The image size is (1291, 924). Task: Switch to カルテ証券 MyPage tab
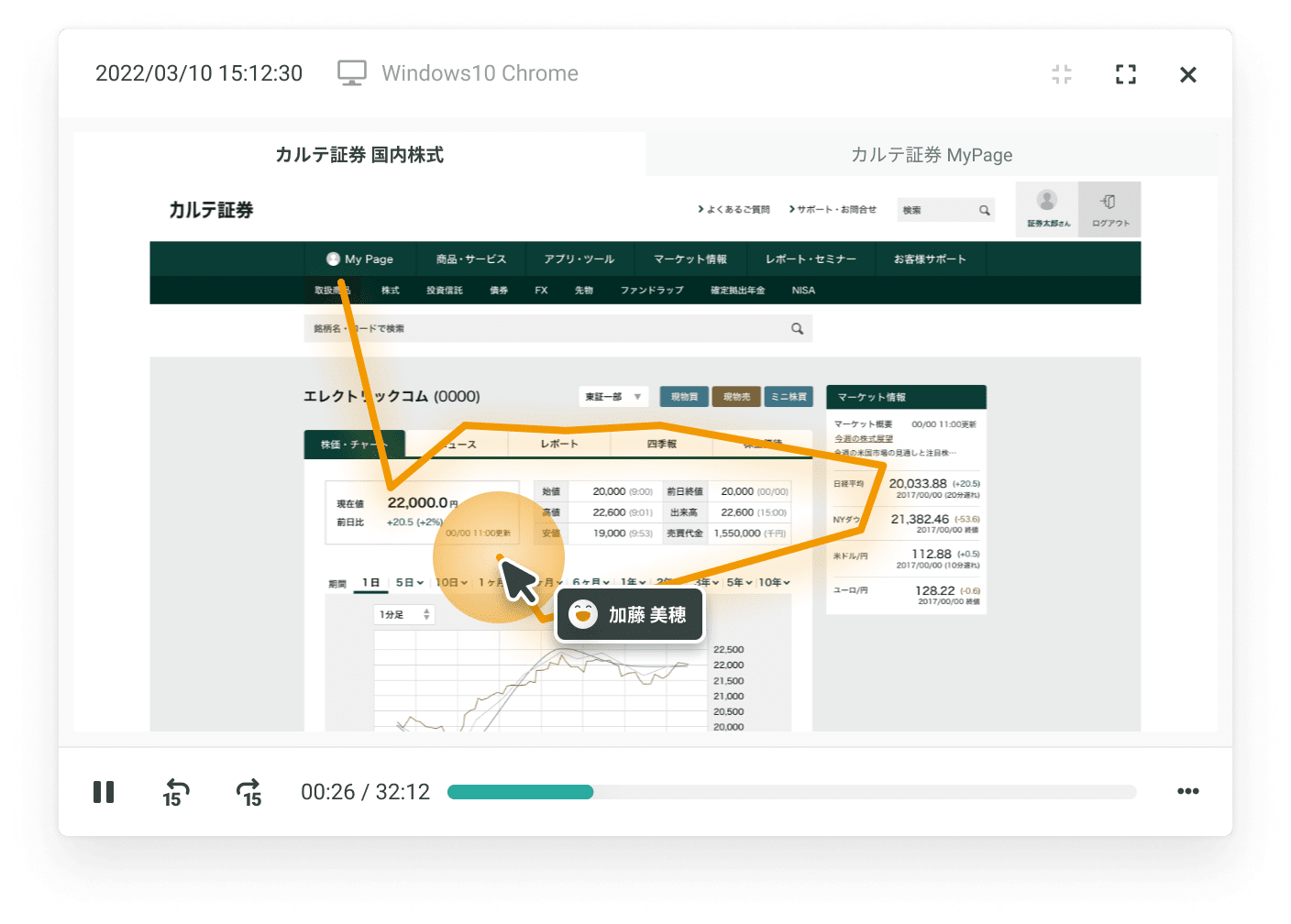[x=932, y=155]
